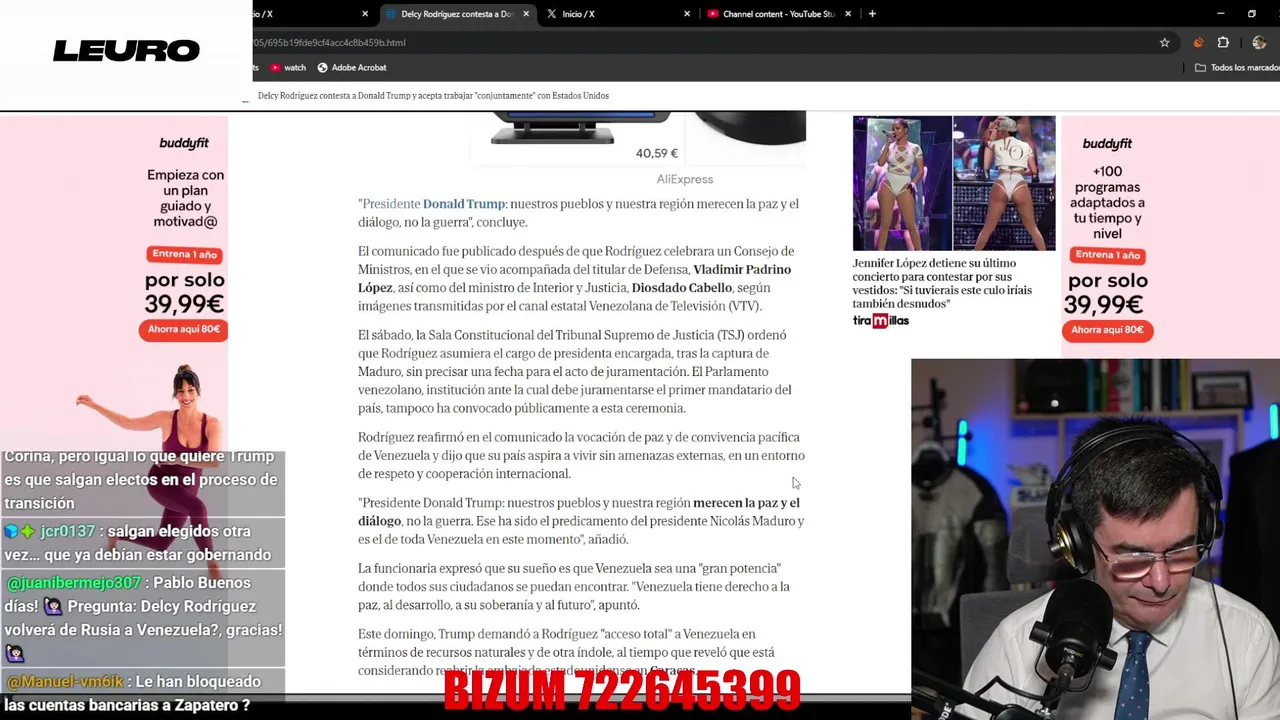Click the name Vladimir Padrino López
The height and width of the screenshot is (720, 1280).
[574, 279]
